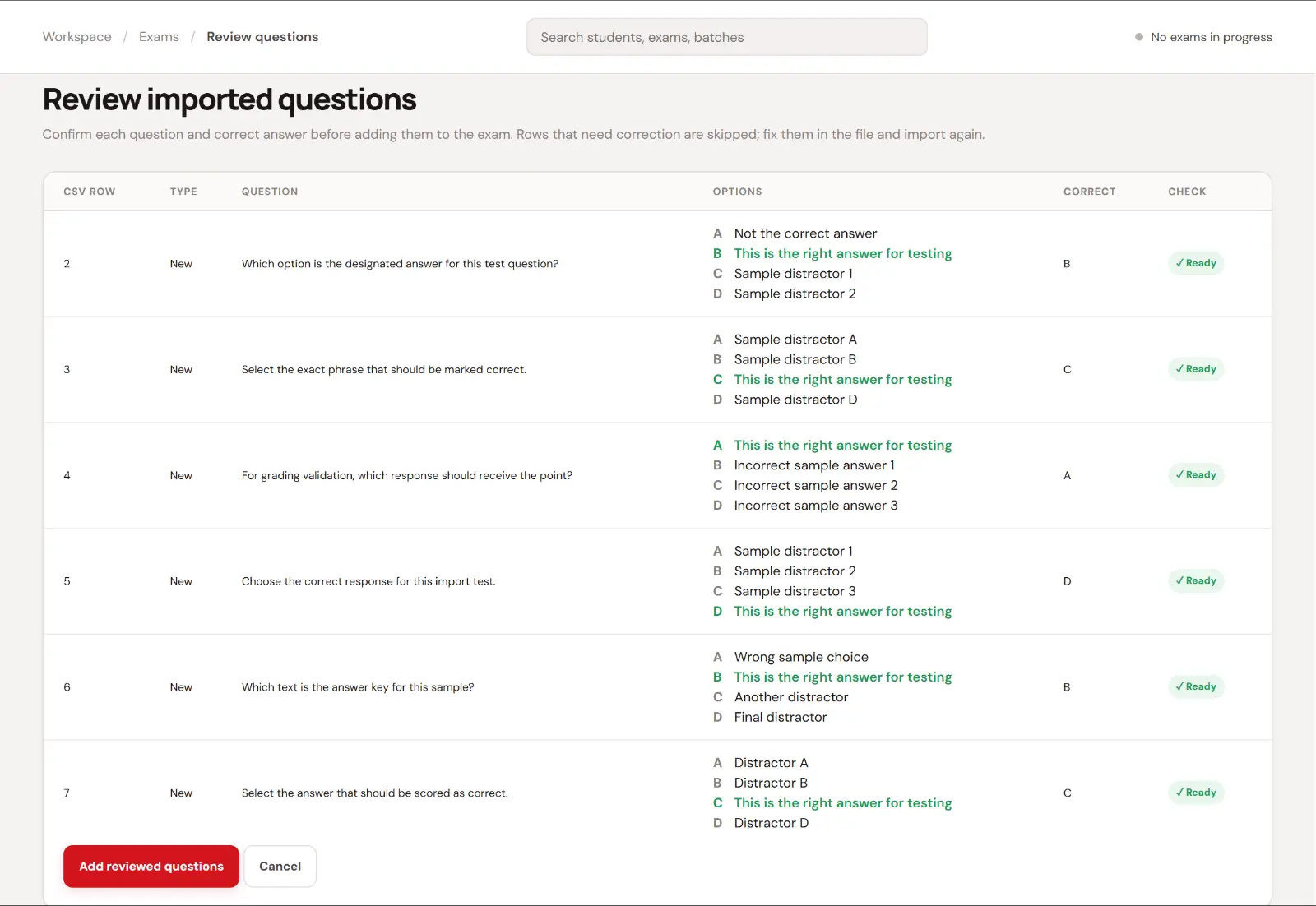Click option 'Distractor A' in row 7
This screenshot has width=1316, height=906.
tap(771, 763)
